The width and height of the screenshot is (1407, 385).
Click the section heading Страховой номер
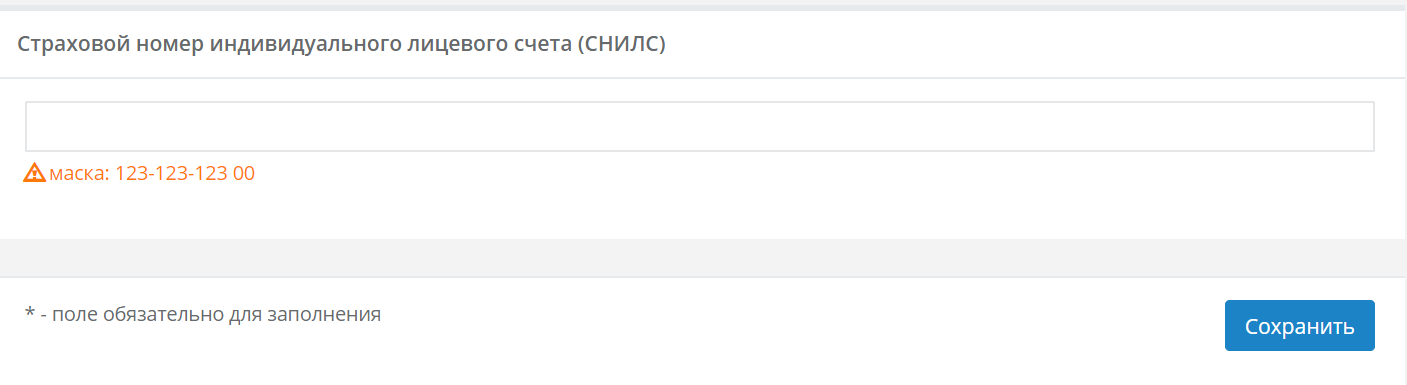pos(343,45)
